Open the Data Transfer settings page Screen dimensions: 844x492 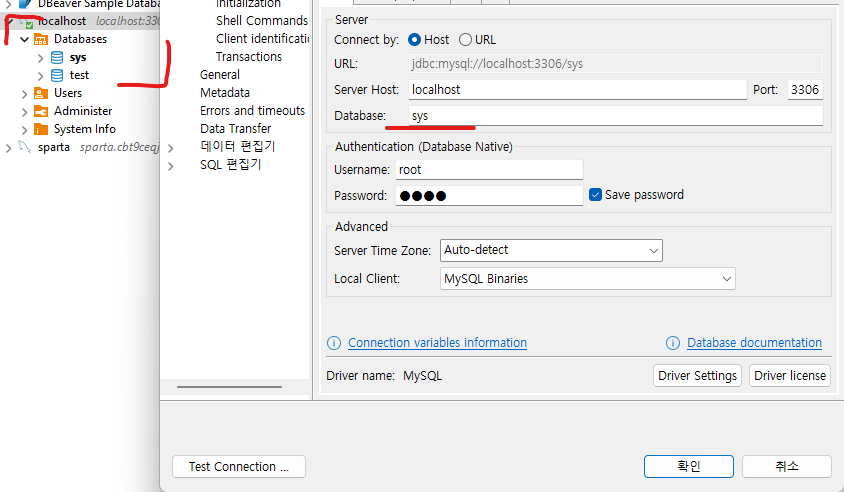click(236, 129)
